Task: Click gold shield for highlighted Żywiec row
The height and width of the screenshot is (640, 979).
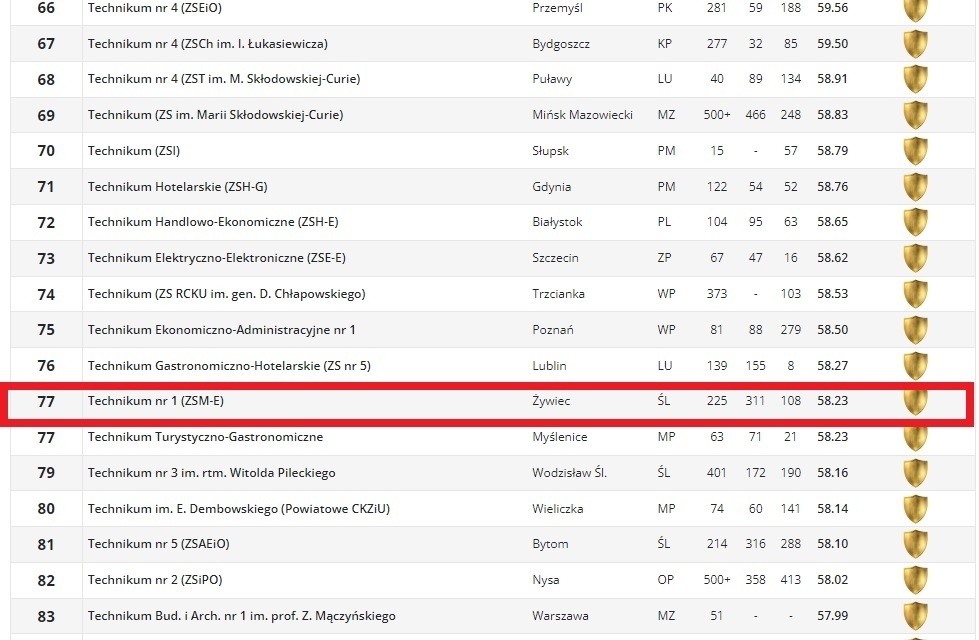Action: point(915,401)
